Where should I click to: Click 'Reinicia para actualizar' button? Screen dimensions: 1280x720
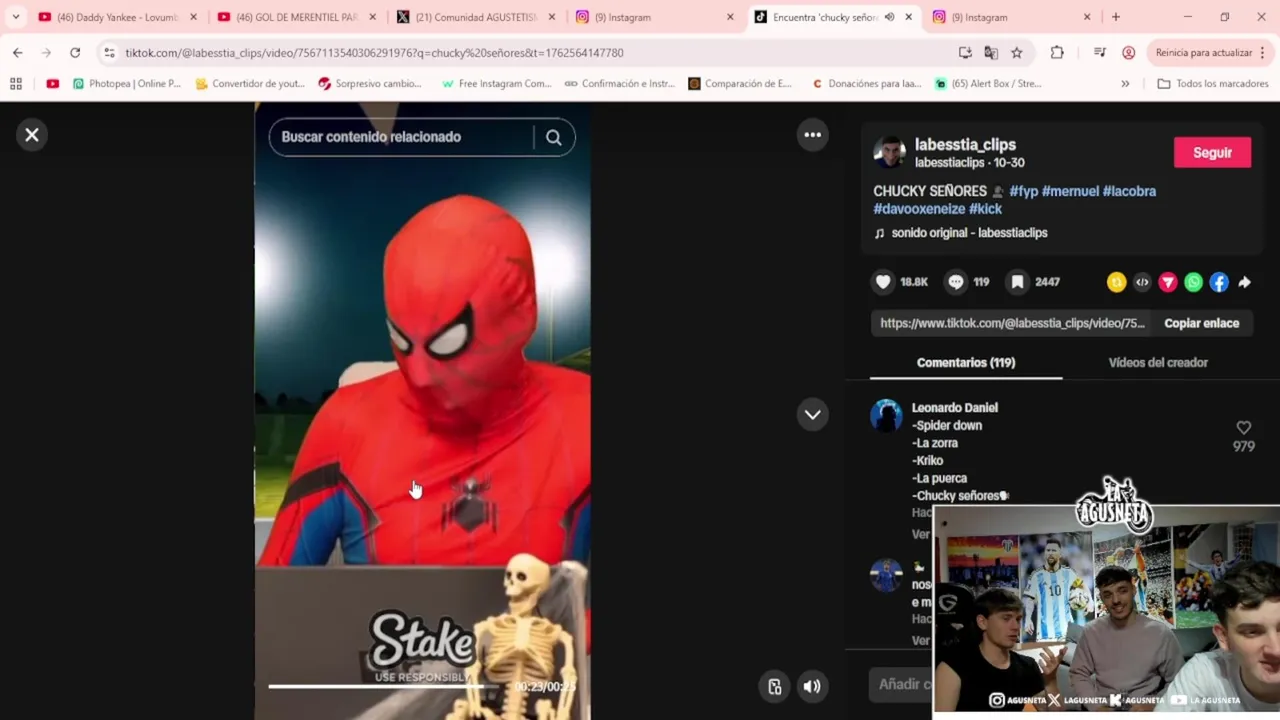click(1203, 53)
